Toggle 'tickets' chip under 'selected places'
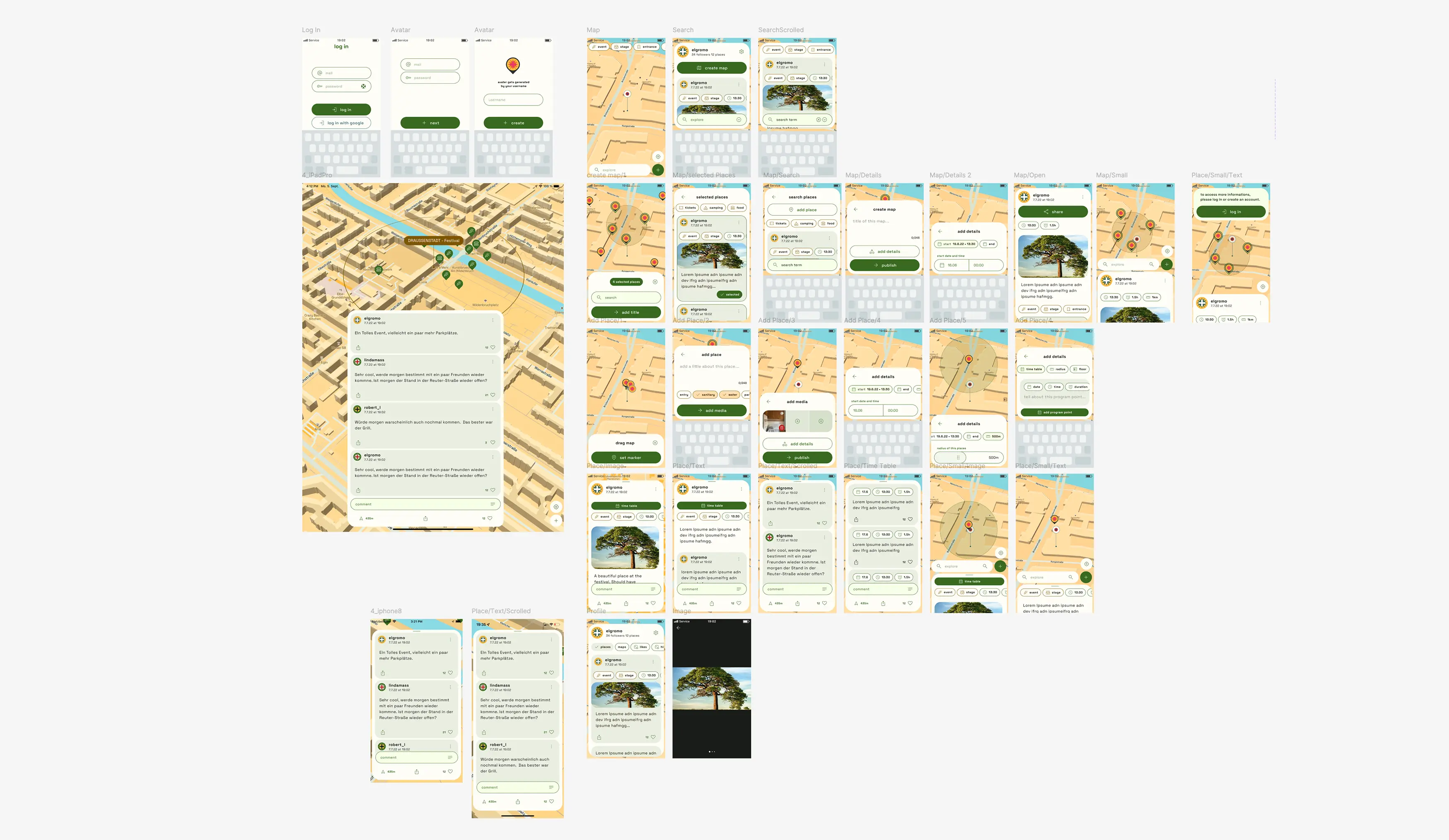Viewport: 1449px width, 840px height. point(688,207)
